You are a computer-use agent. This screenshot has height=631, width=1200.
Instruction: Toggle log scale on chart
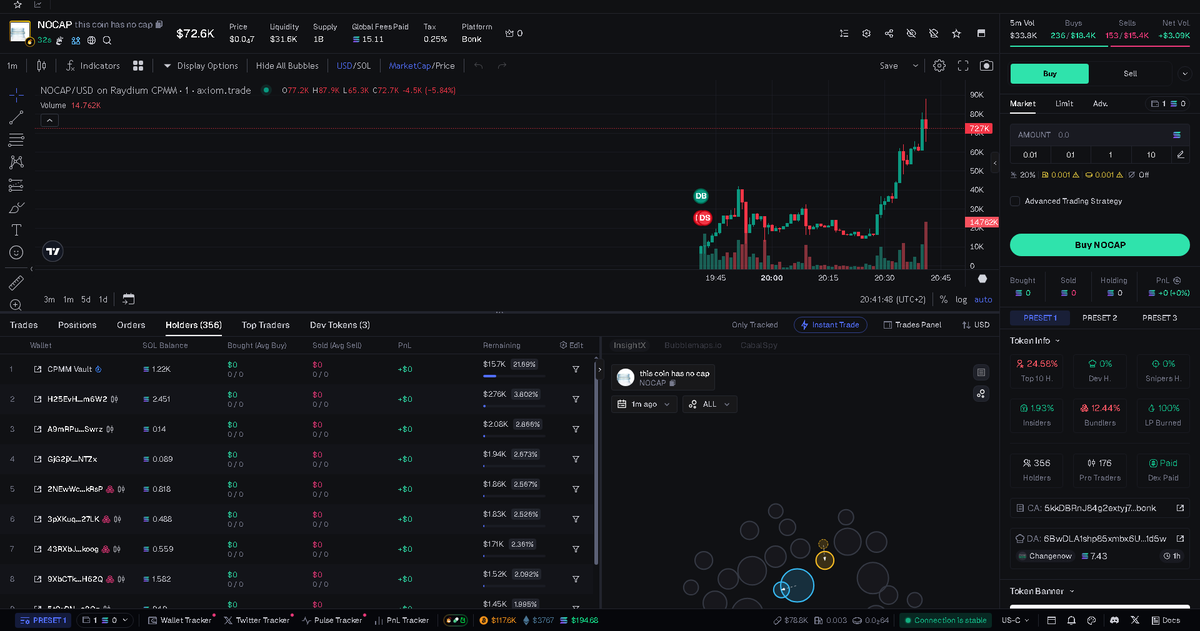click(961, 299)
